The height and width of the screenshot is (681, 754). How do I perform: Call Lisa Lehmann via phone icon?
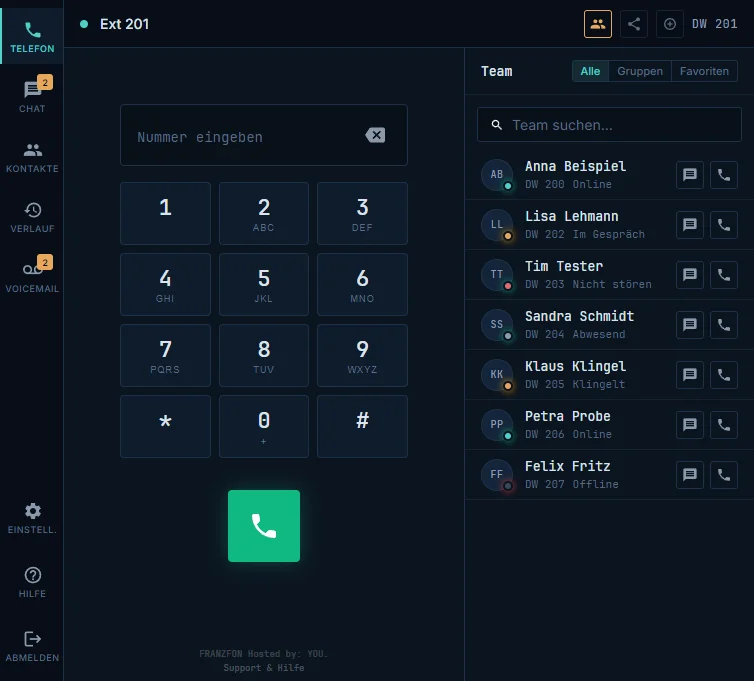tap(724, 225)
